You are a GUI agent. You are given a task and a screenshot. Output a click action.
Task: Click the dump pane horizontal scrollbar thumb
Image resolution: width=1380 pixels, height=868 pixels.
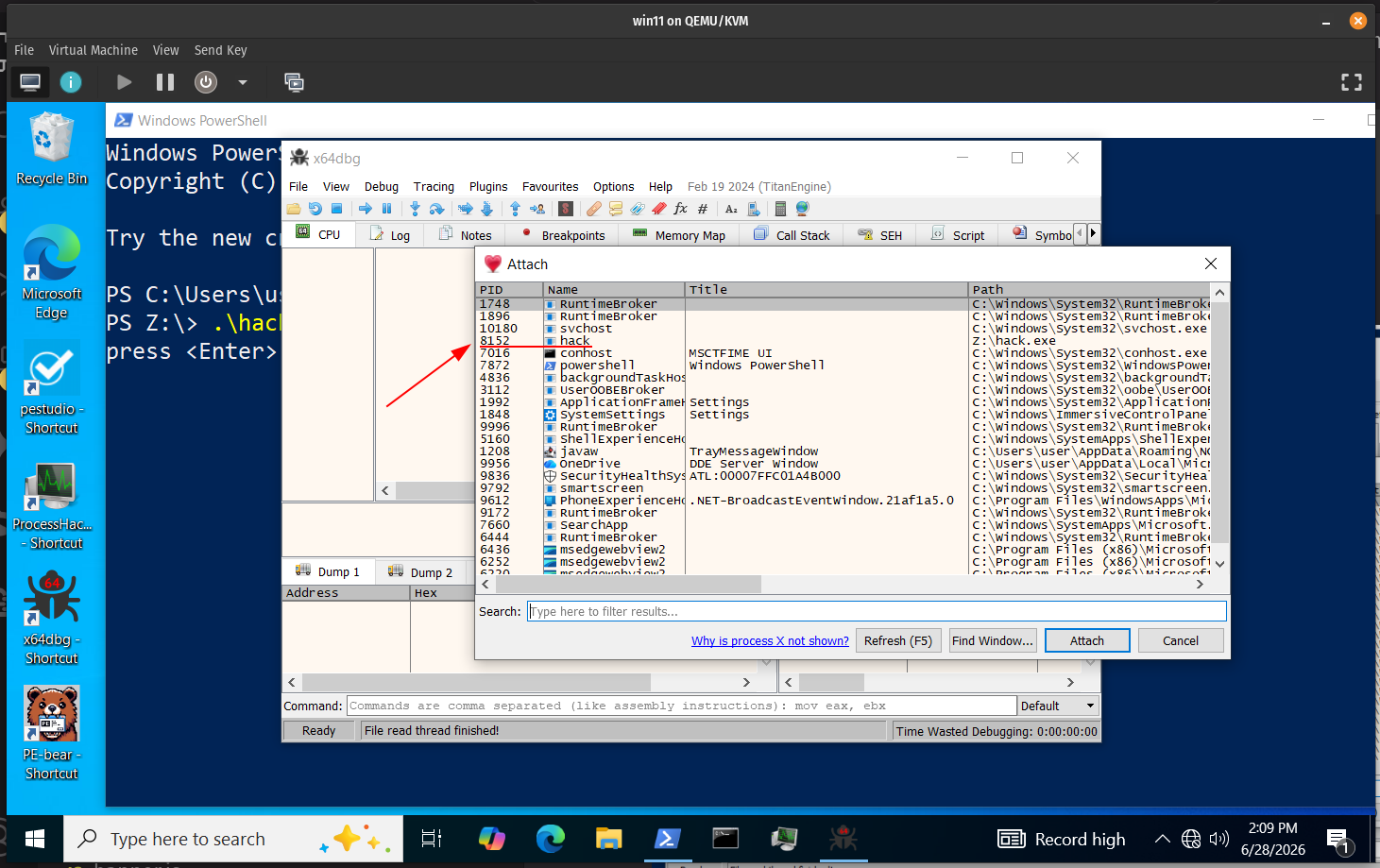(476, 682)
